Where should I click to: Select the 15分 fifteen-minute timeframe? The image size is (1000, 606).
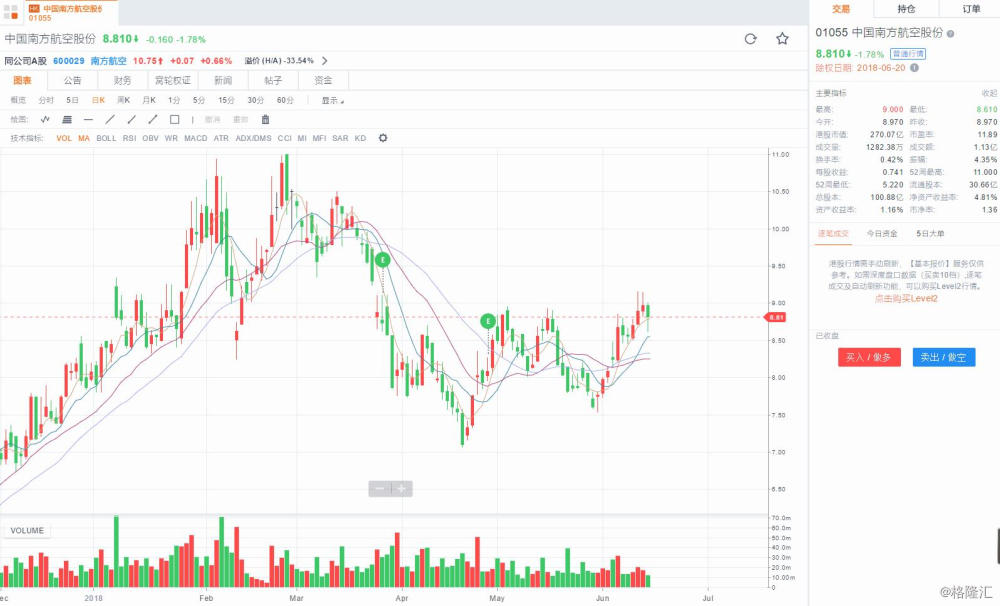pyautogui.click(x=226, y=100)
